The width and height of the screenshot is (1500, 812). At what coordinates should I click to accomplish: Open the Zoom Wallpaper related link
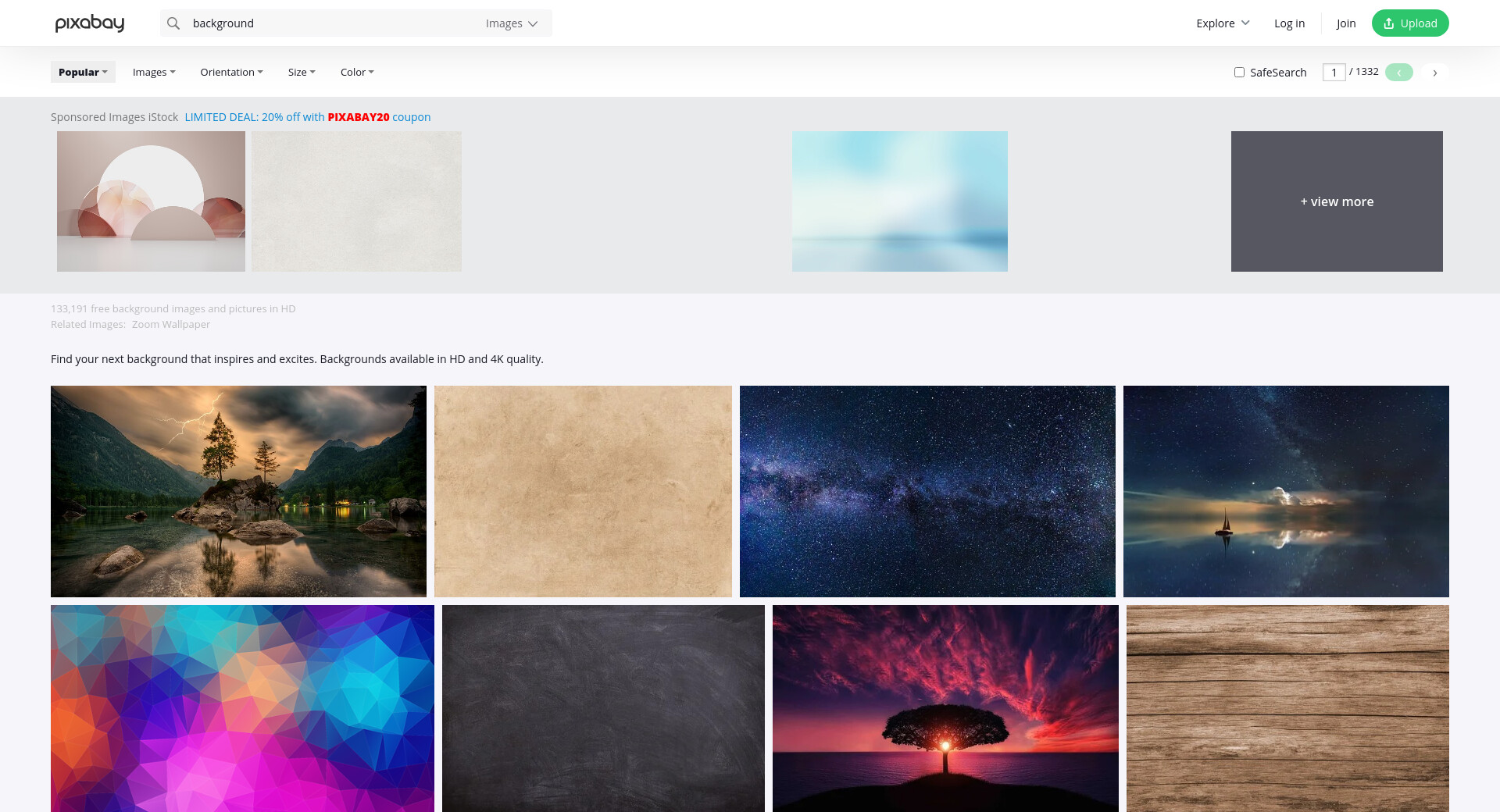(x=170, y=325)
